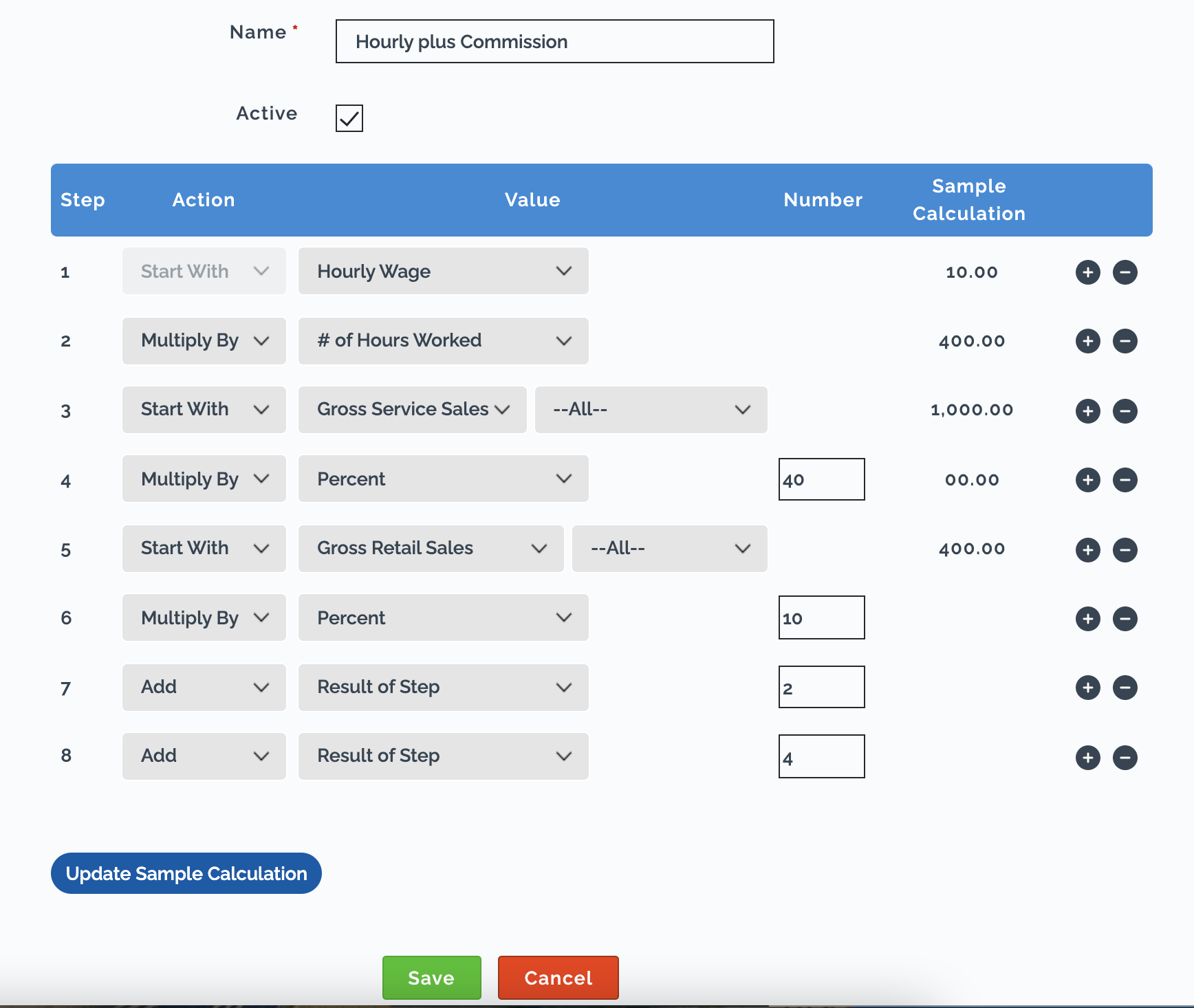
Task: Add a step after row 1
Action: 1087,272
